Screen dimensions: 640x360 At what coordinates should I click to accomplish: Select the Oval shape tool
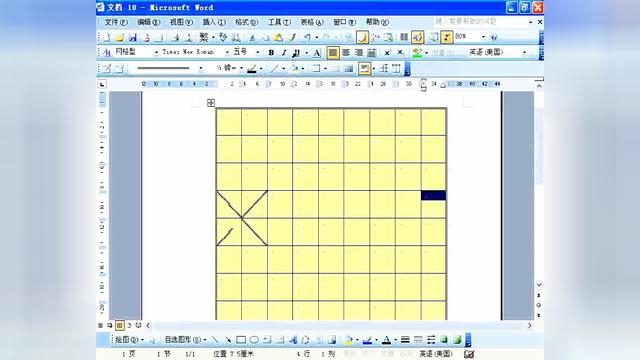254,340
